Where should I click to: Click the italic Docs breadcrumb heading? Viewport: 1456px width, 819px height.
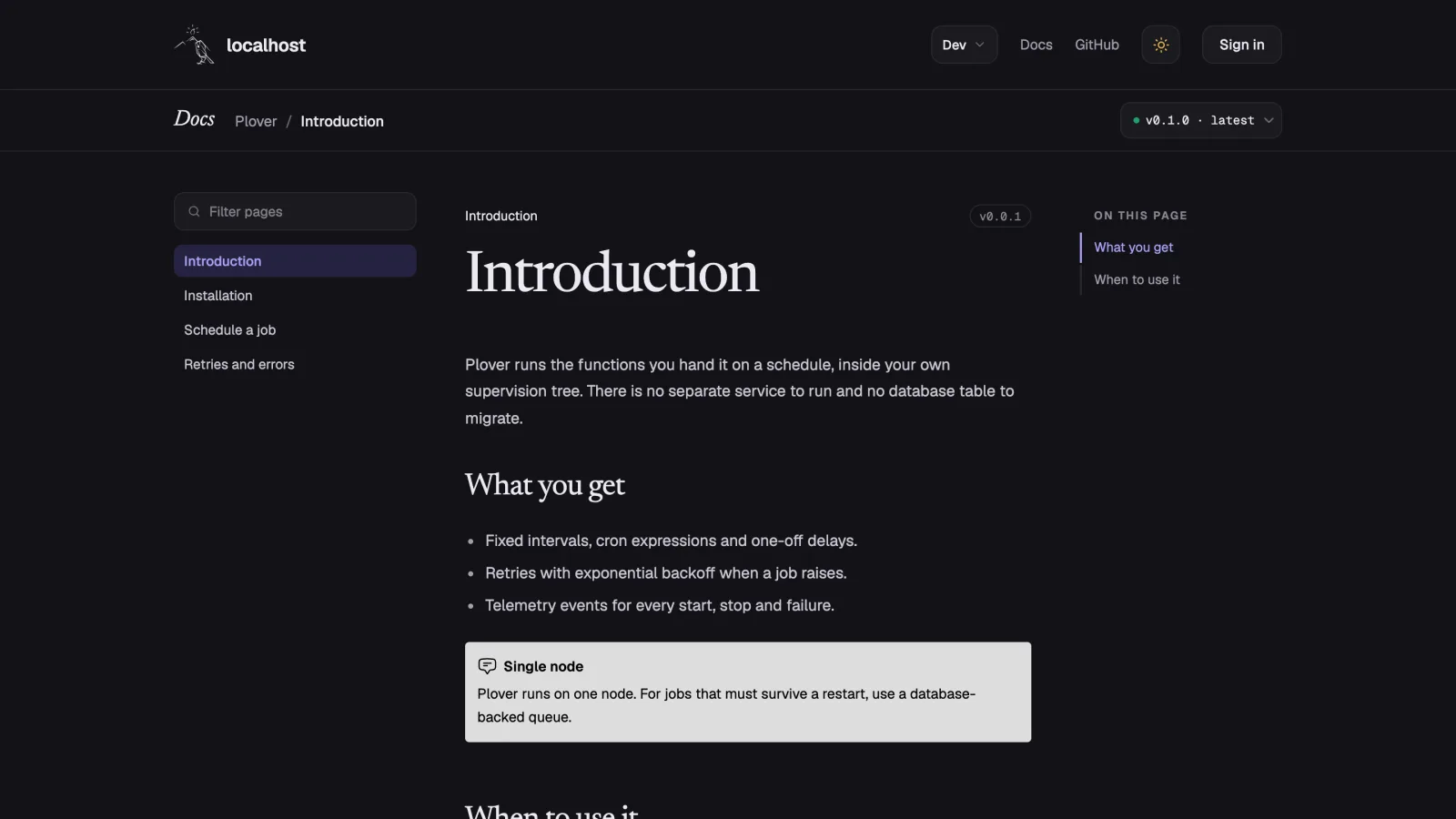(x=194, y=119)
